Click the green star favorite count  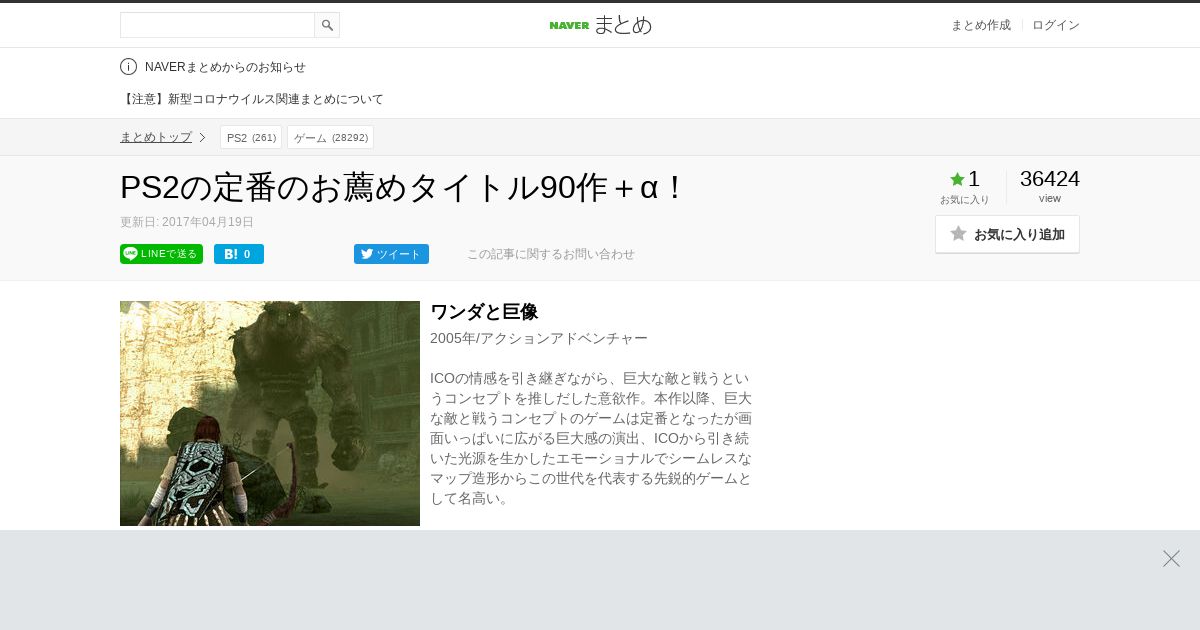(964, 180)
